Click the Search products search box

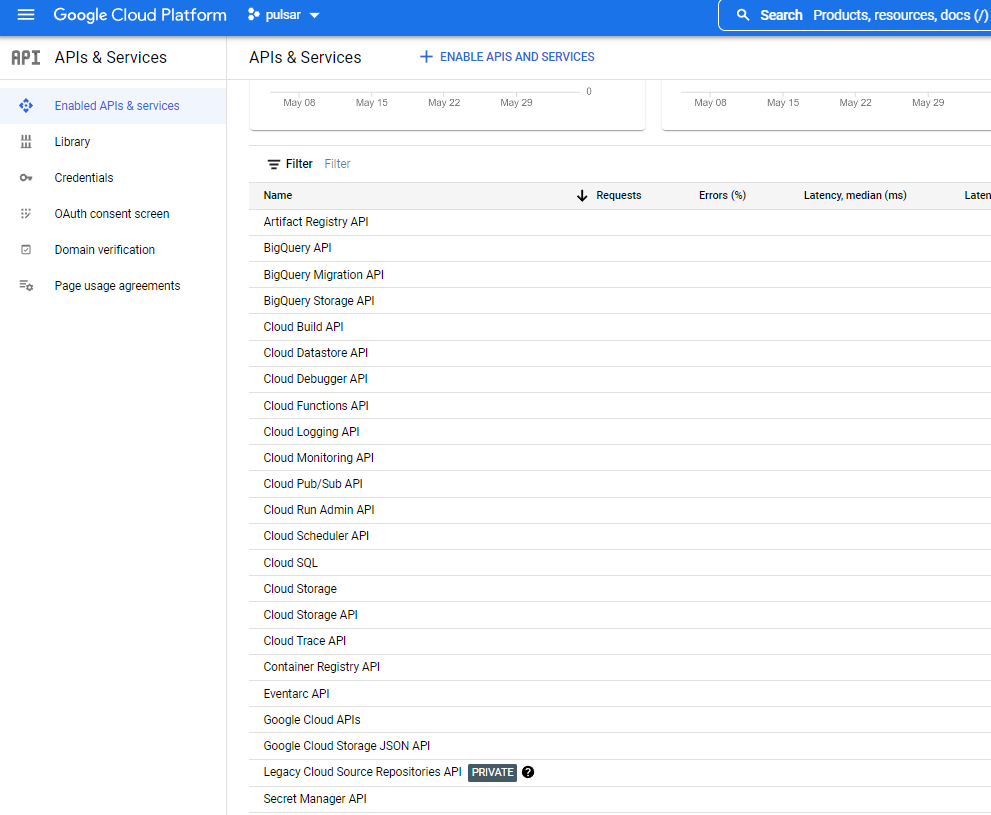(856, 15)
